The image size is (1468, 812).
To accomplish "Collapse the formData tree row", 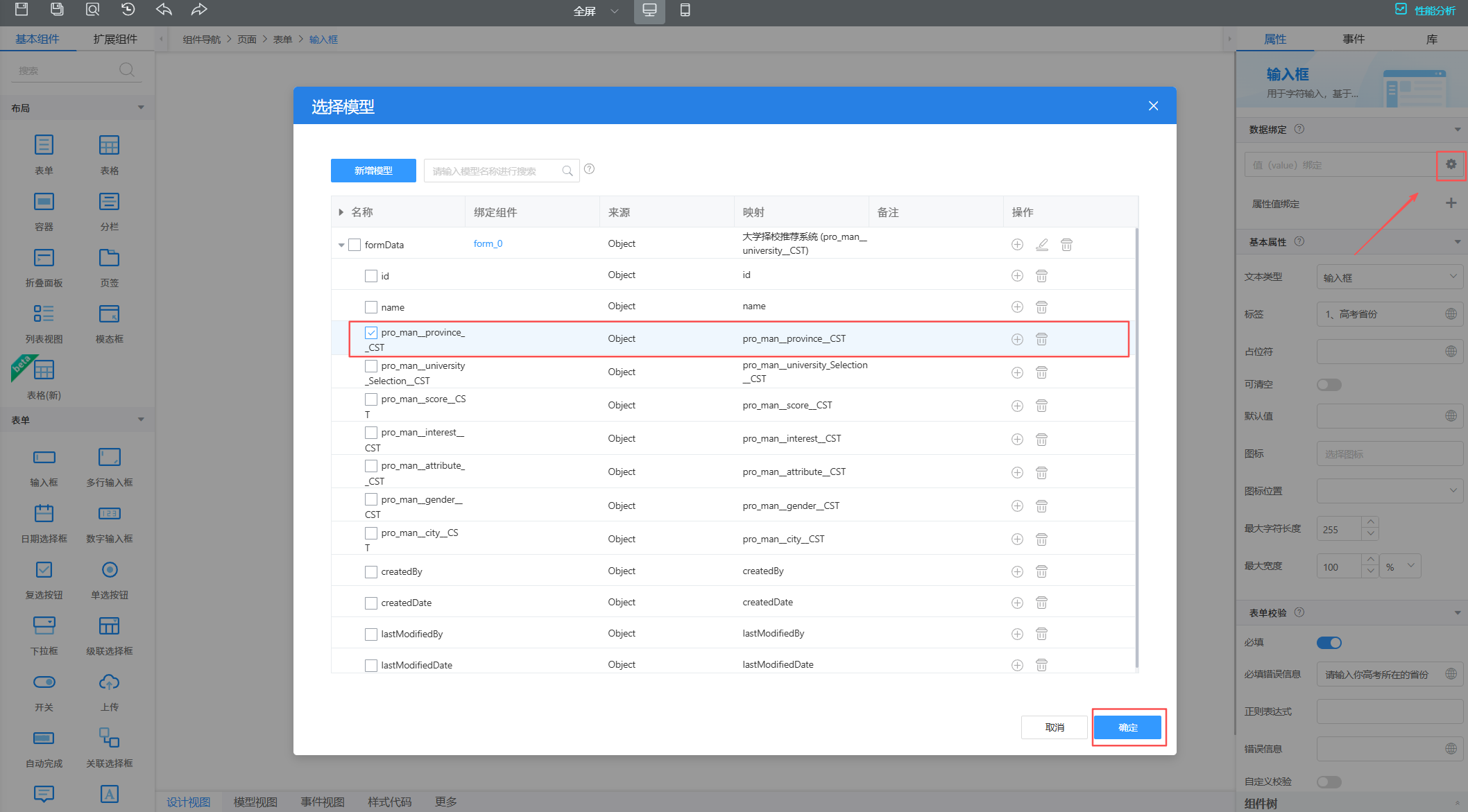I will pyautogui.click(x=341, y=245).
